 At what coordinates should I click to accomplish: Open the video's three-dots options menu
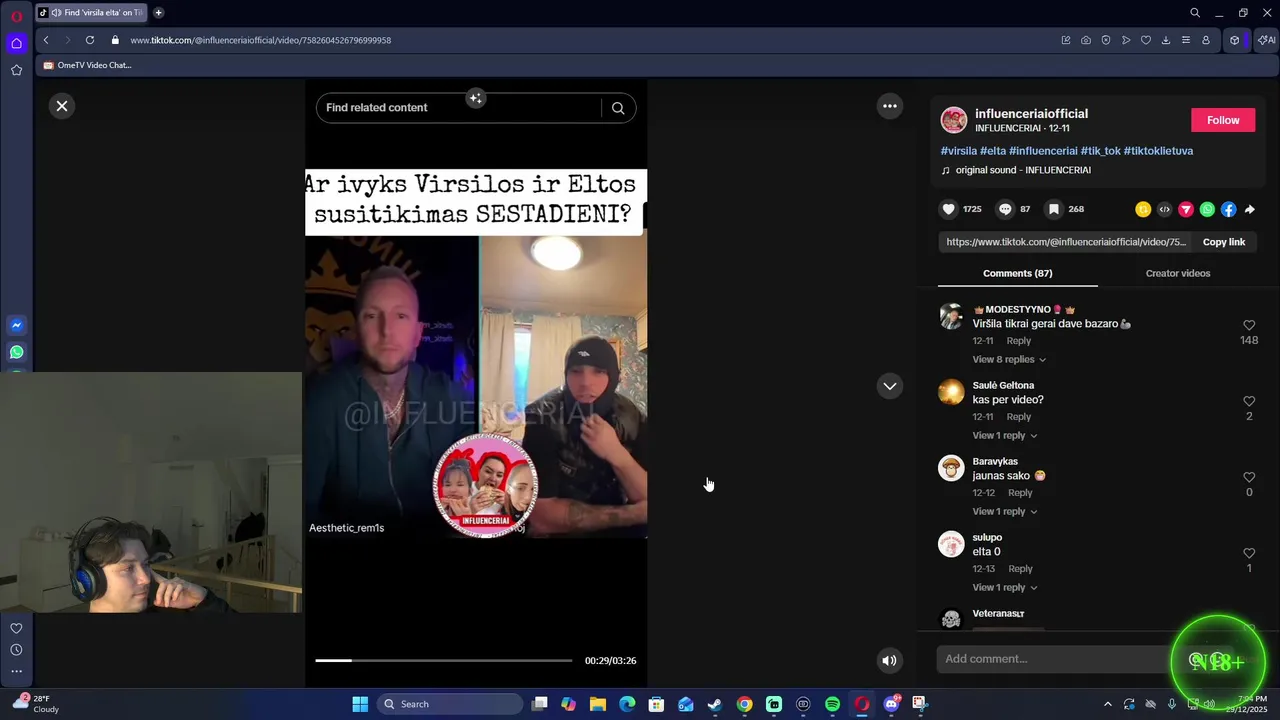tap(890, 106)
